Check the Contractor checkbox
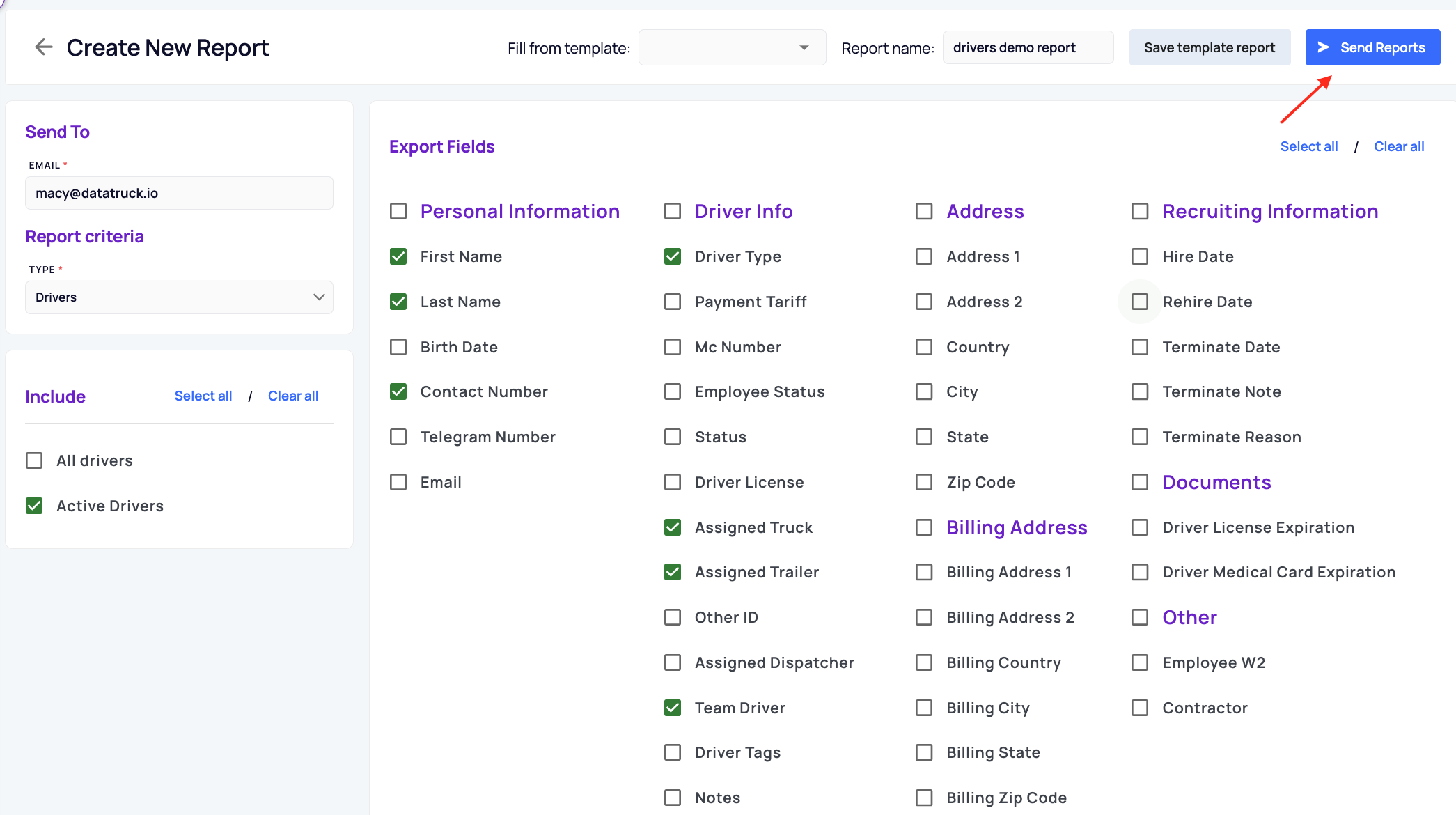 (1140, 708)
